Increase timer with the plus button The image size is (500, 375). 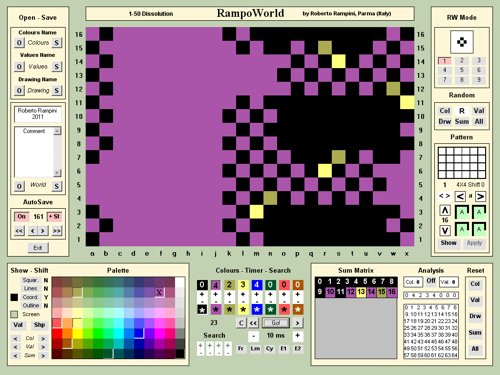[297, 336]
